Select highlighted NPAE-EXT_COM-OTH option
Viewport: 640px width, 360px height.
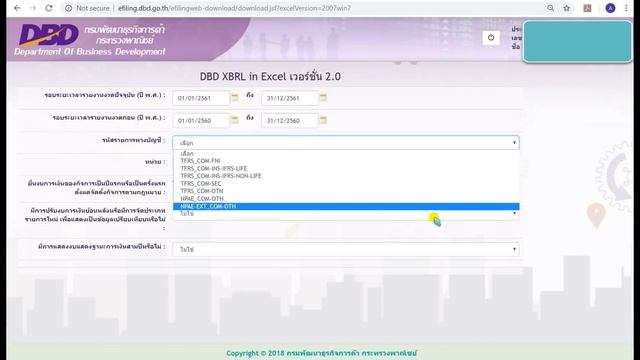coord(346,206)
